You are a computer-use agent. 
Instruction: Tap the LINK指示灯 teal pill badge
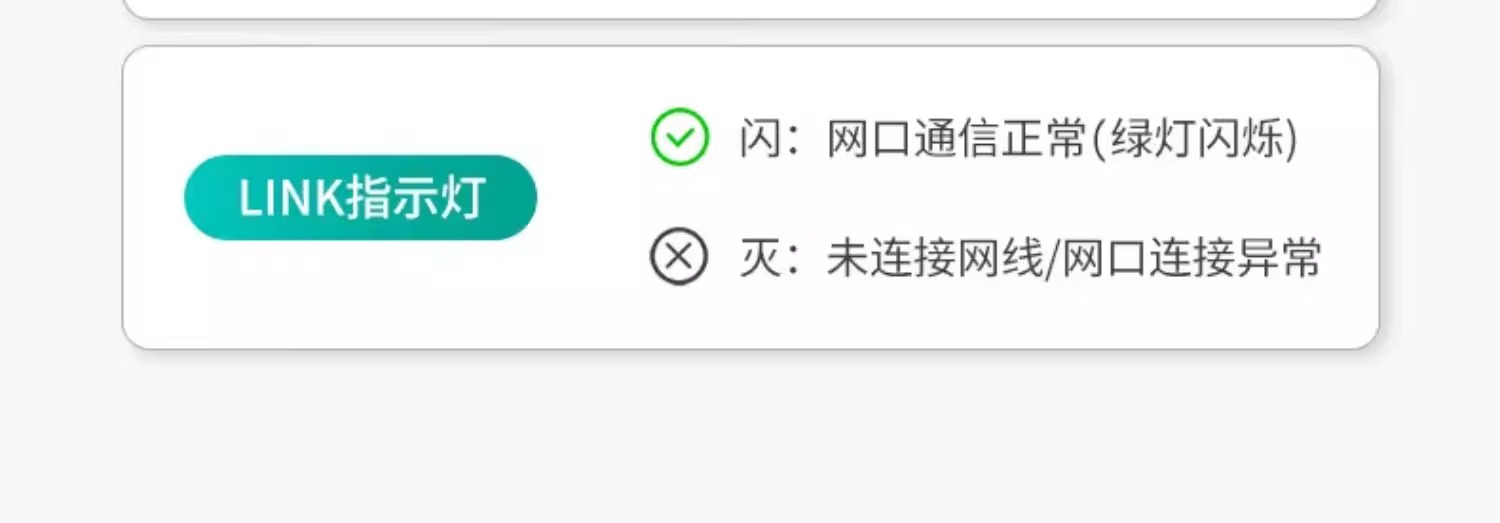tap(360, 198)
